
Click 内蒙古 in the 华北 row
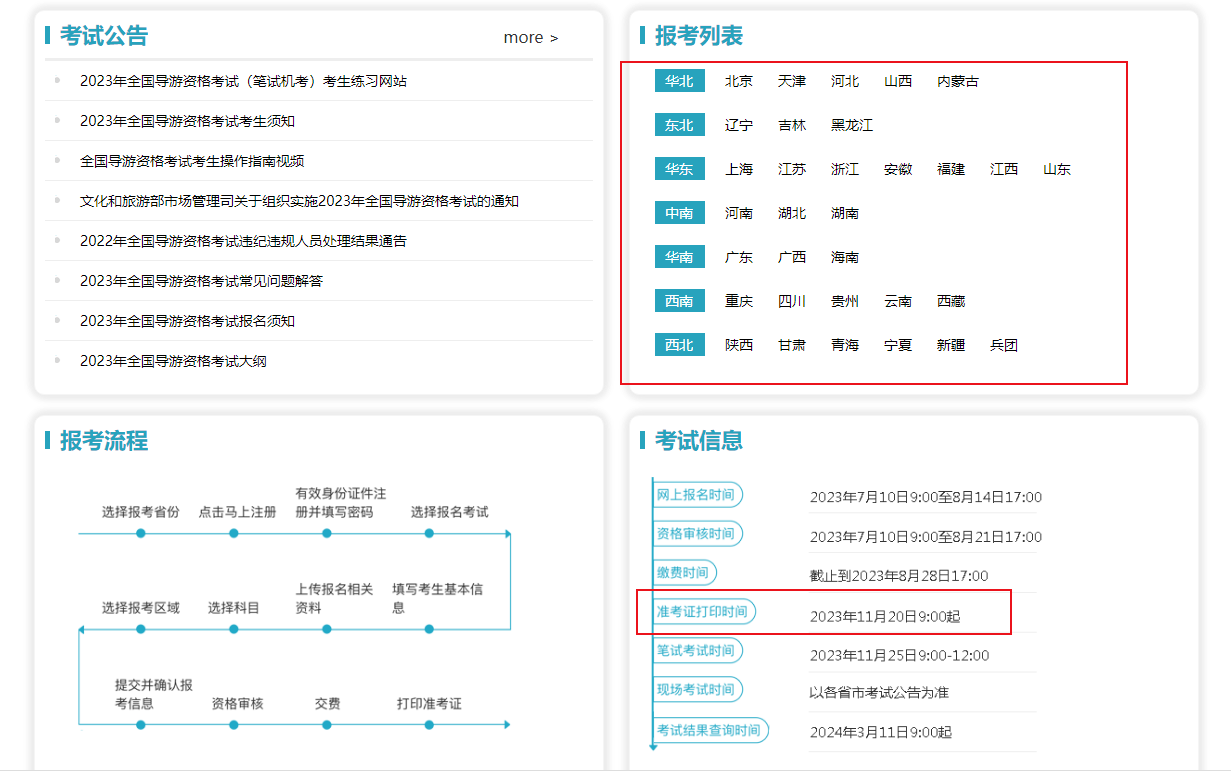pos(957,81)
